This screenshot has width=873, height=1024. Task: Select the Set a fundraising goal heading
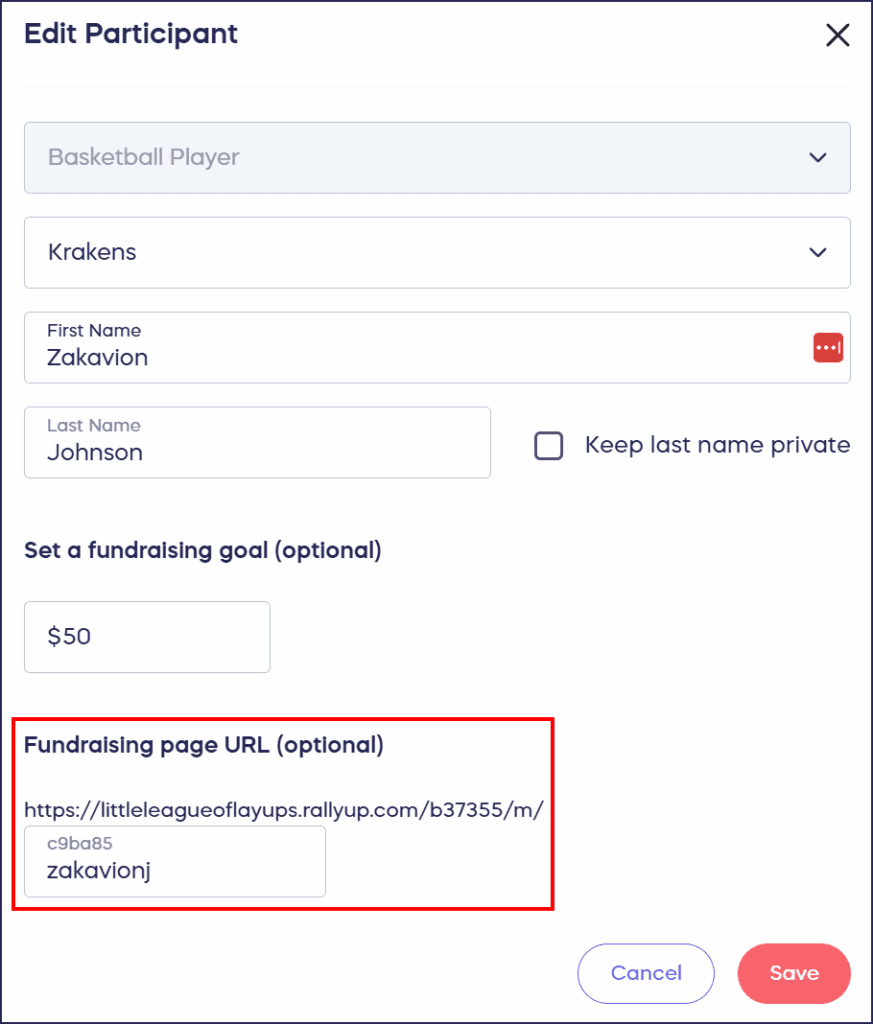point(203,550)
